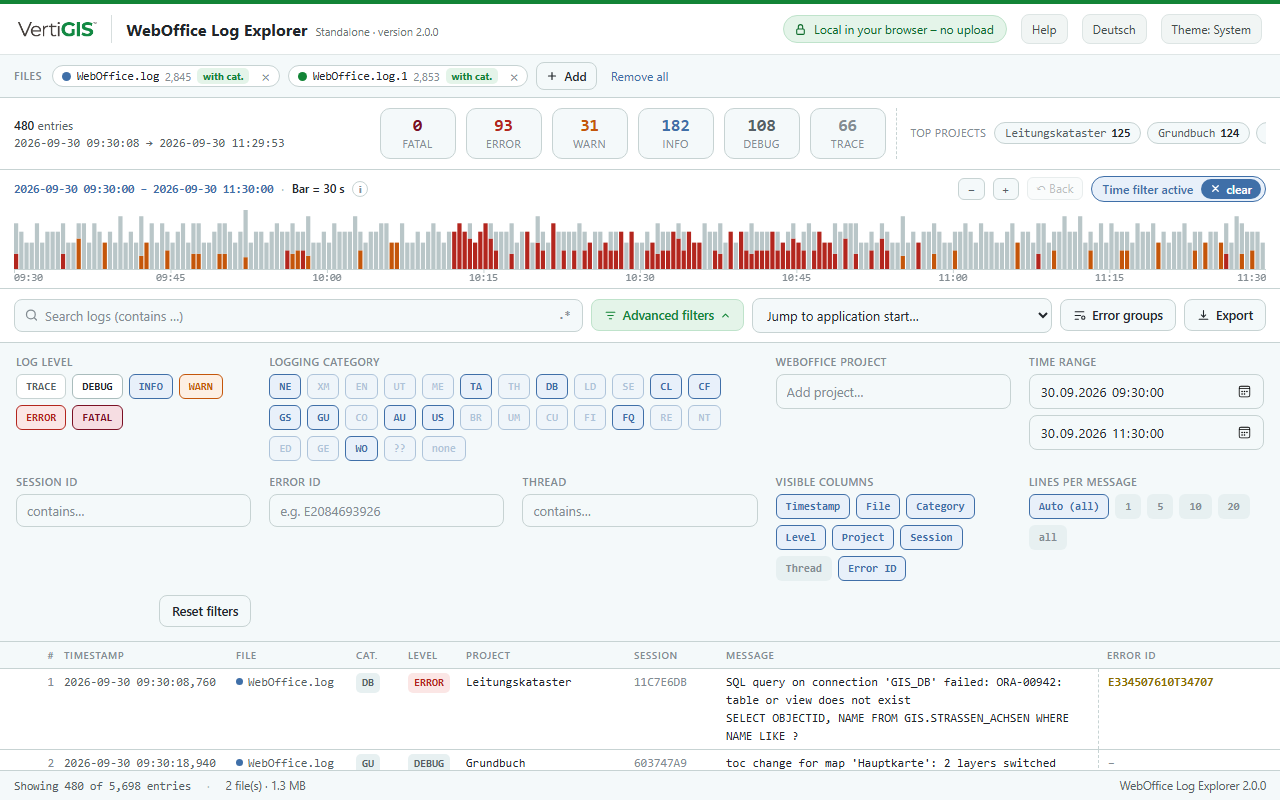Open calendar picker for end time
Image resolution: width=1280 pixels, height=800 pixels.
[x=1244, y=433]
